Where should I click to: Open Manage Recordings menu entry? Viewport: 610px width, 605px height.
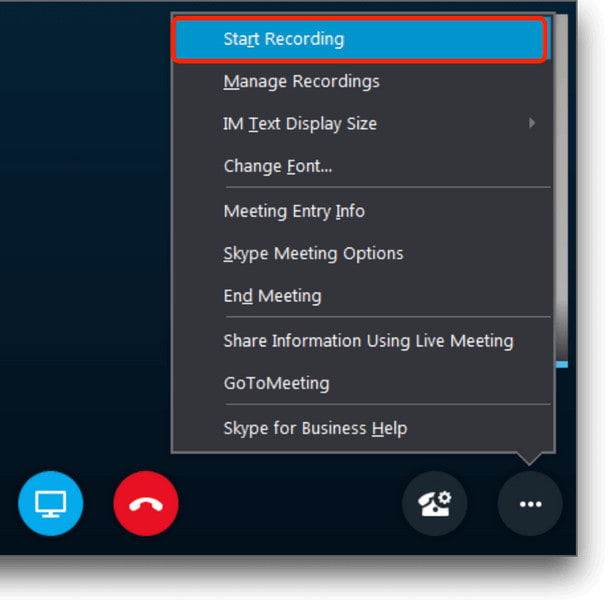coord(362,81)
